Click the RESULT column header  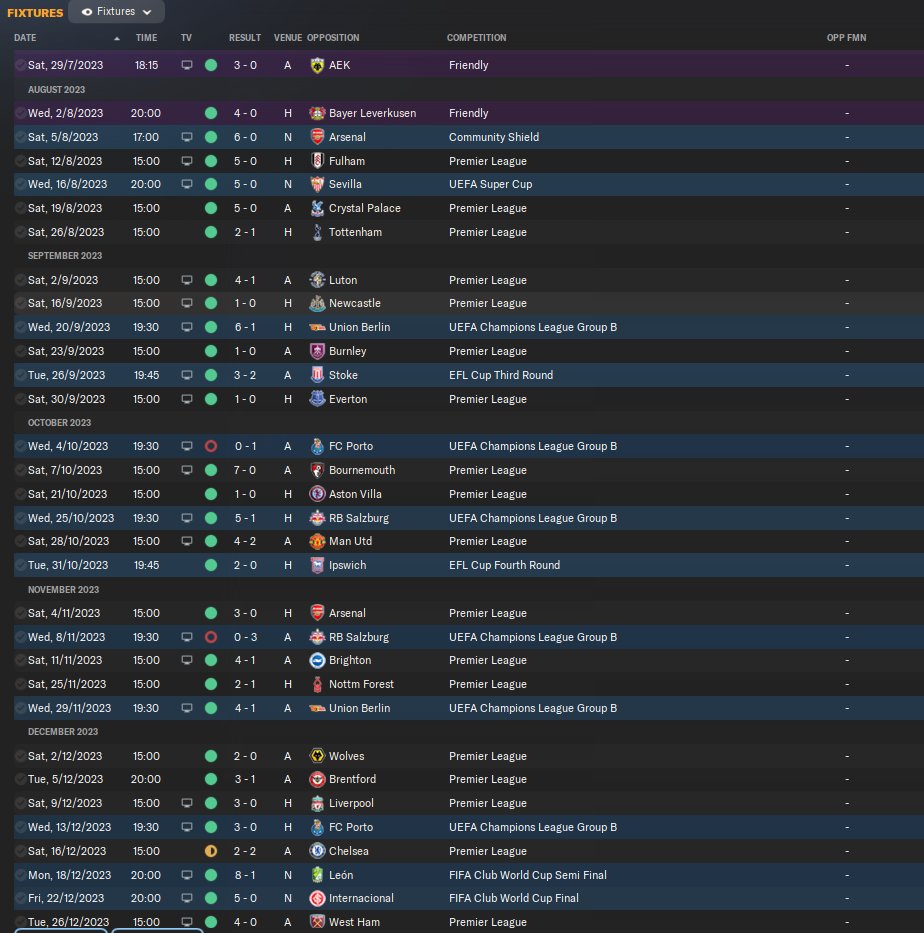(x=245, y=37)
